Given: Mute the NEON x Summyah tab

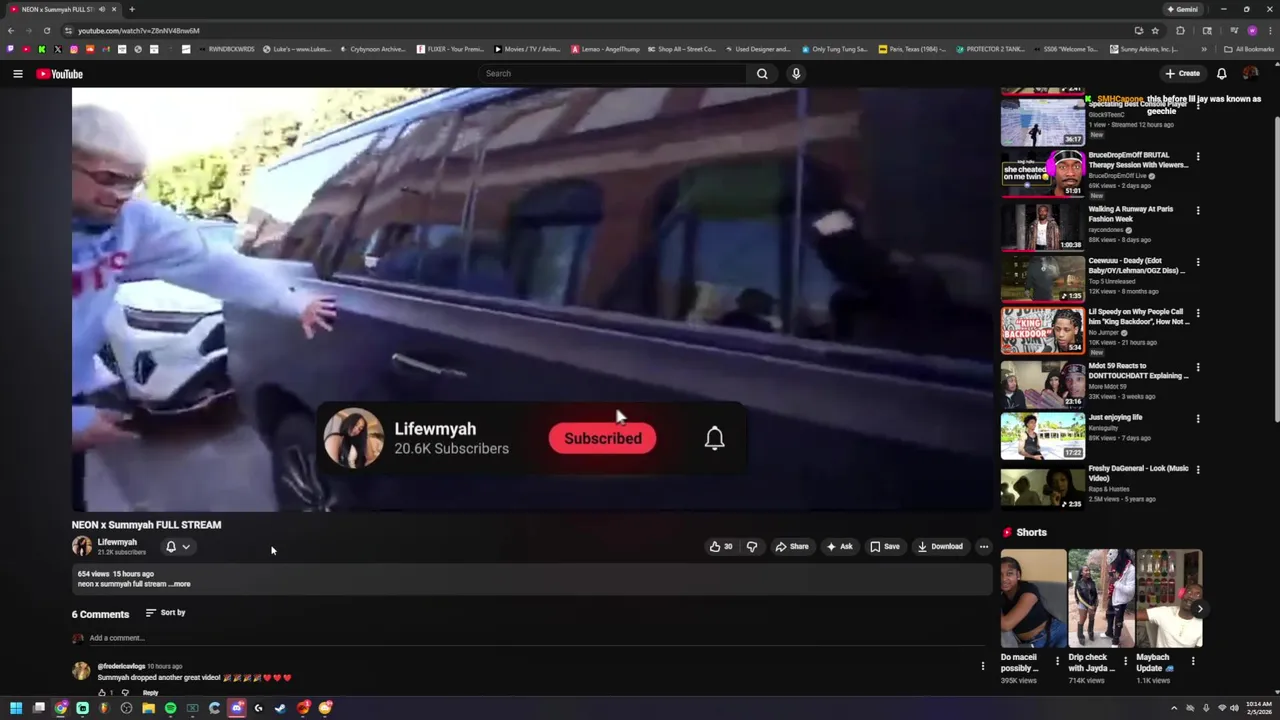Looking at the screenshot, I should [x=101, y=9].
